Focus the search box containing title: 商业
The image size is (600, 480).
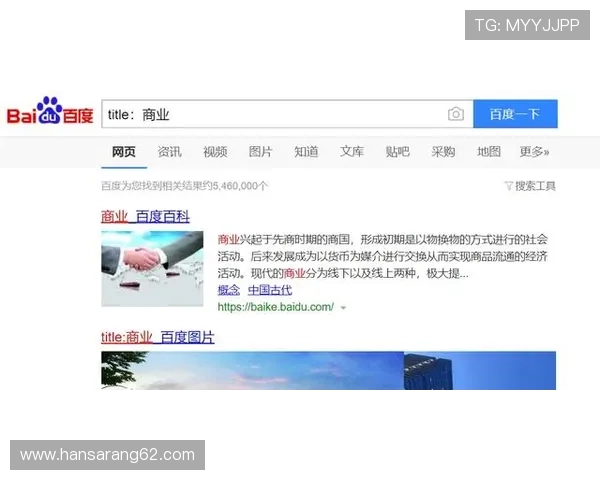click(x=287, y=114)
